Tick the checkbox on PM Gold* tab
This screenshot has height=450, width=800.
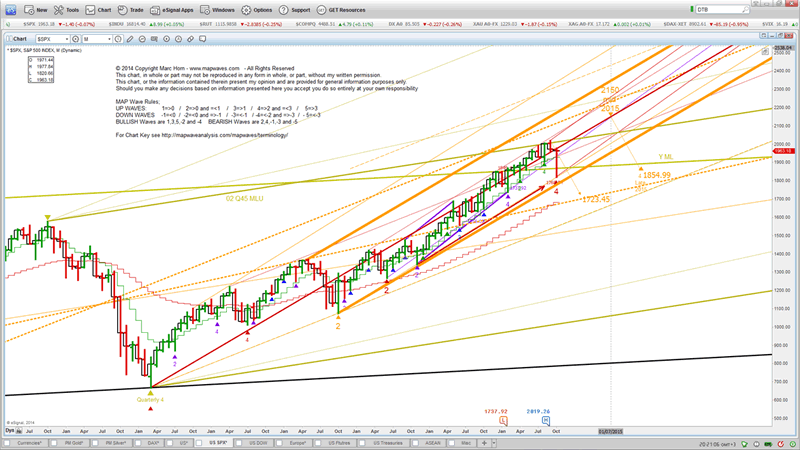pos(53,443)
